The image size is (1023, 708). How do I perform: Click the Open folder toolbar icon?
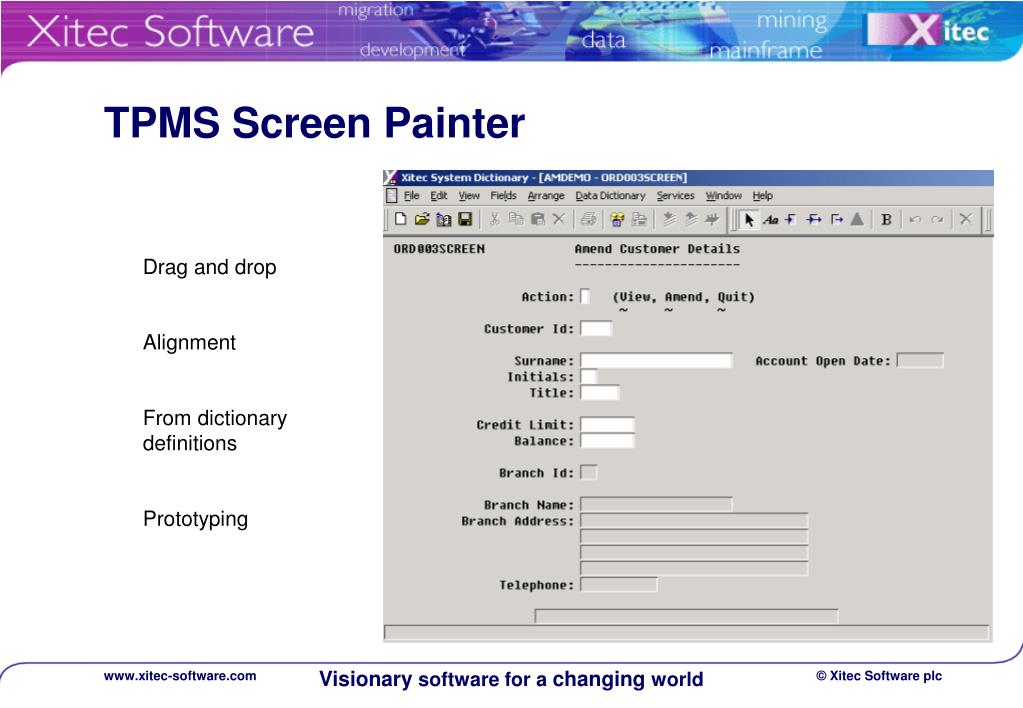point(422,219)
